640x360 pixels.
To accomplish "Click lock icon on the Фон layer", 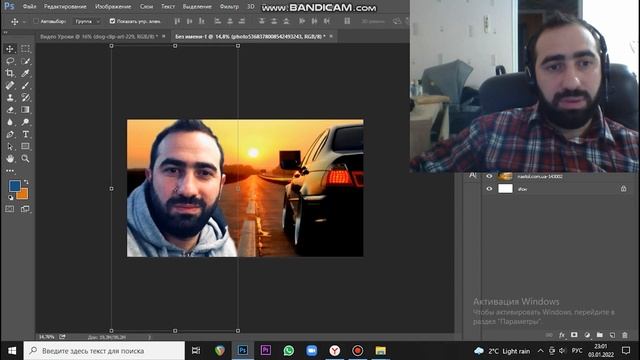I will point(623,189).
